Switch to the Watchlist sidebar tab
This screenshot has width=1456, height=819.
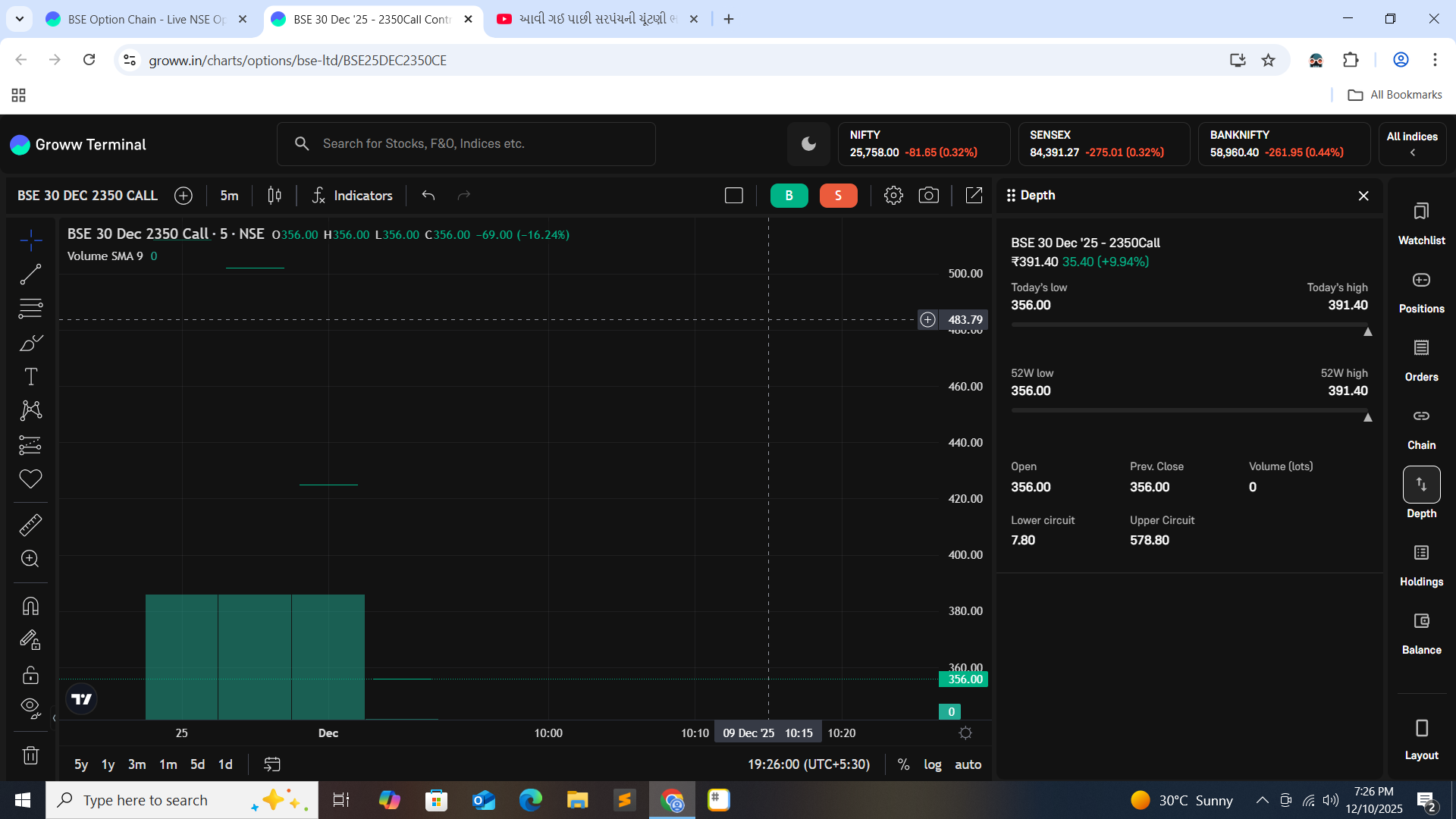(x=1421, y=224)
